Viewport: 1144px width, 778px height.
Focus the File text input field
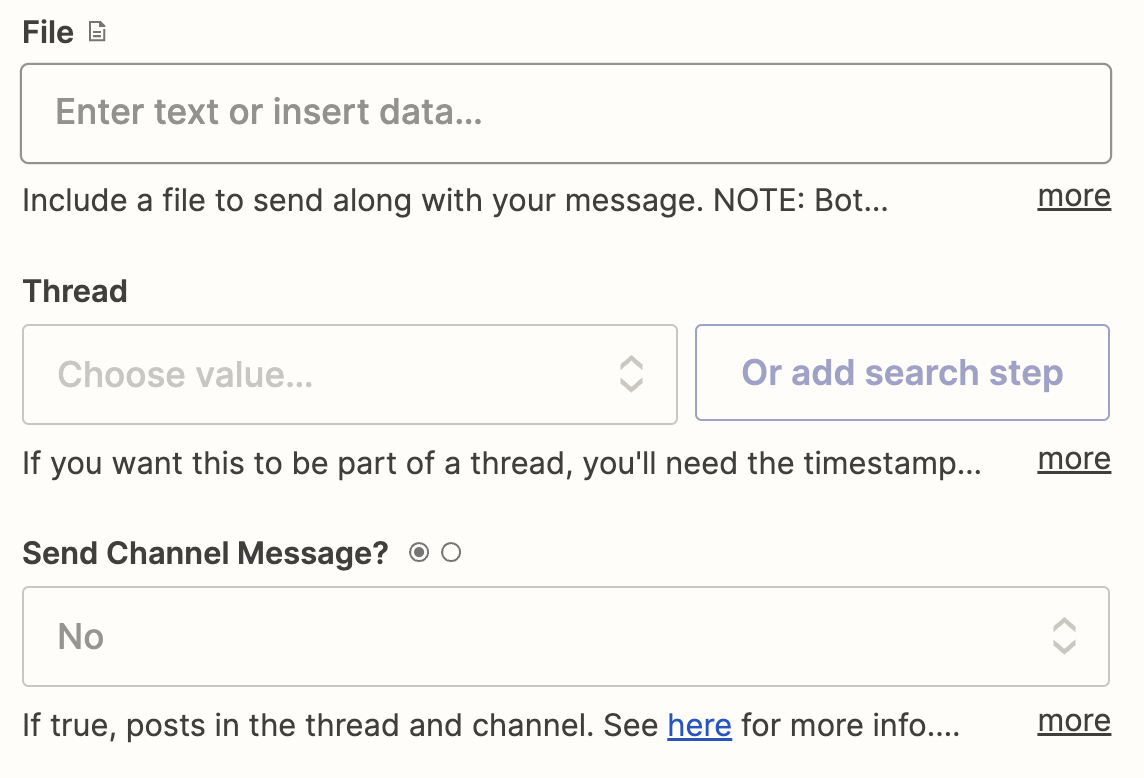click(x=566, y=113)
